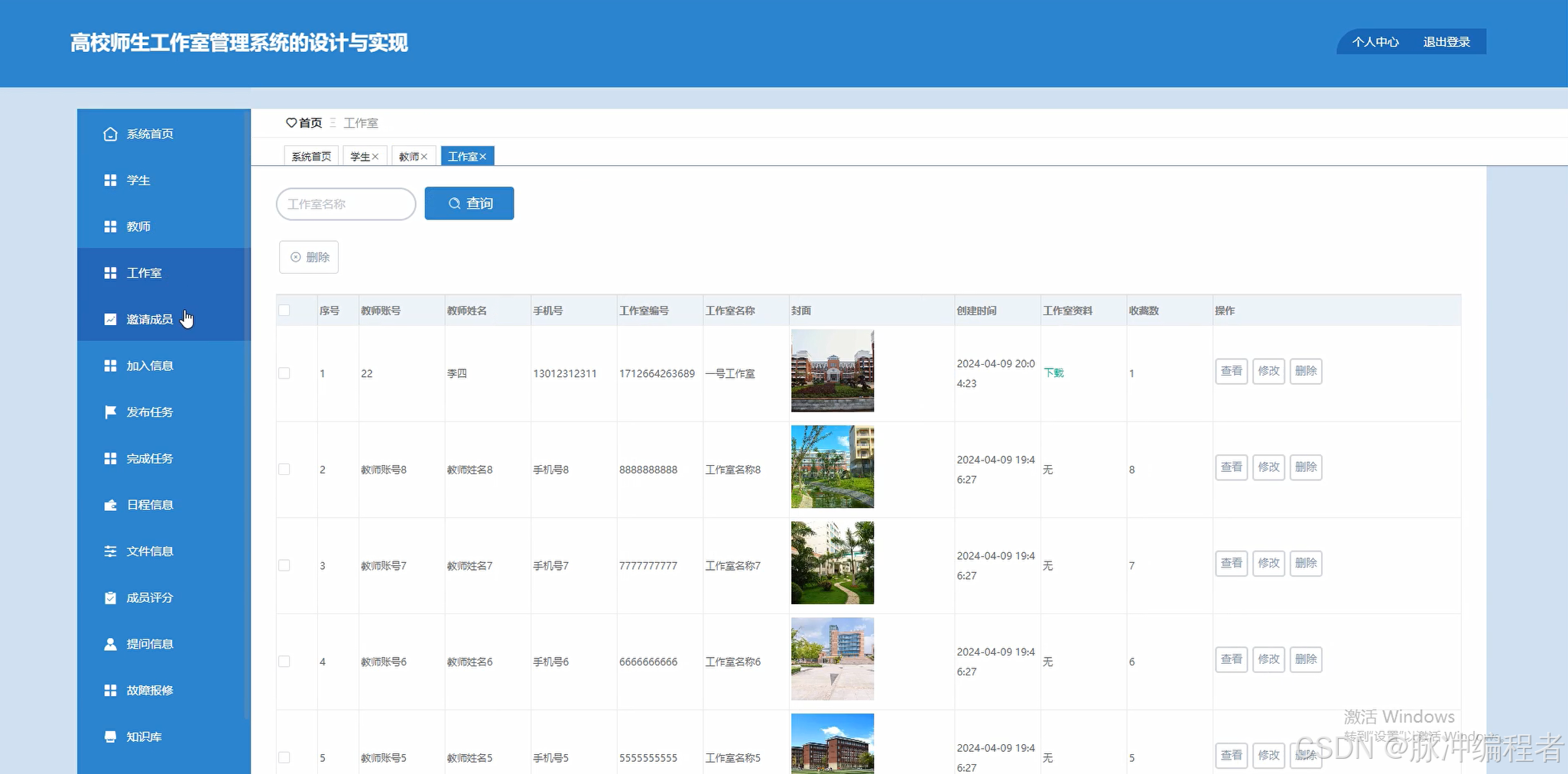Open 邀请成员 in the sidebar
The image size is (1568, 774).
(164, 319)
